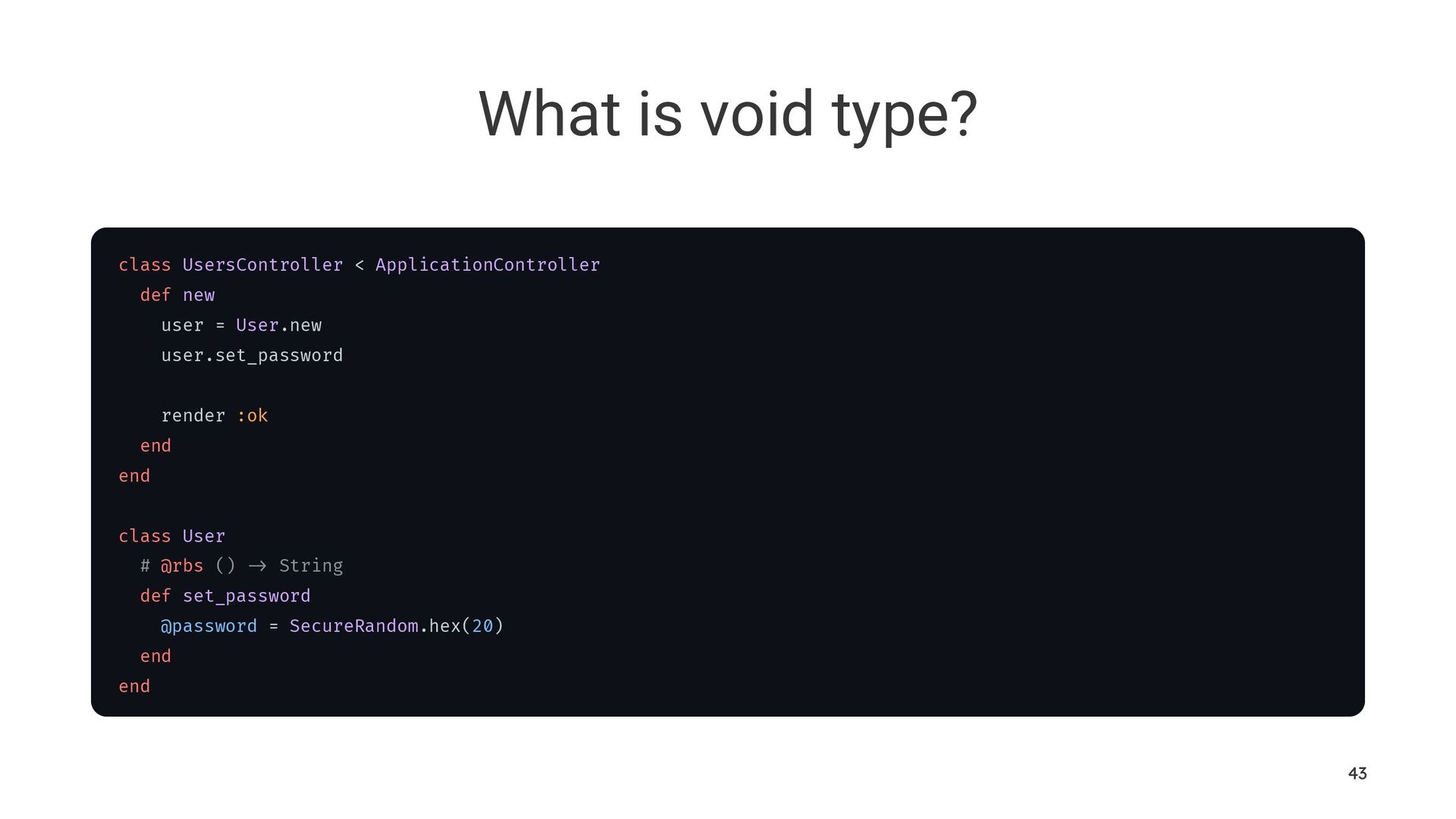Click the slide page number 43
Image resolution: width=1456 pixels, height=819 pixels.
[1357, 773]
